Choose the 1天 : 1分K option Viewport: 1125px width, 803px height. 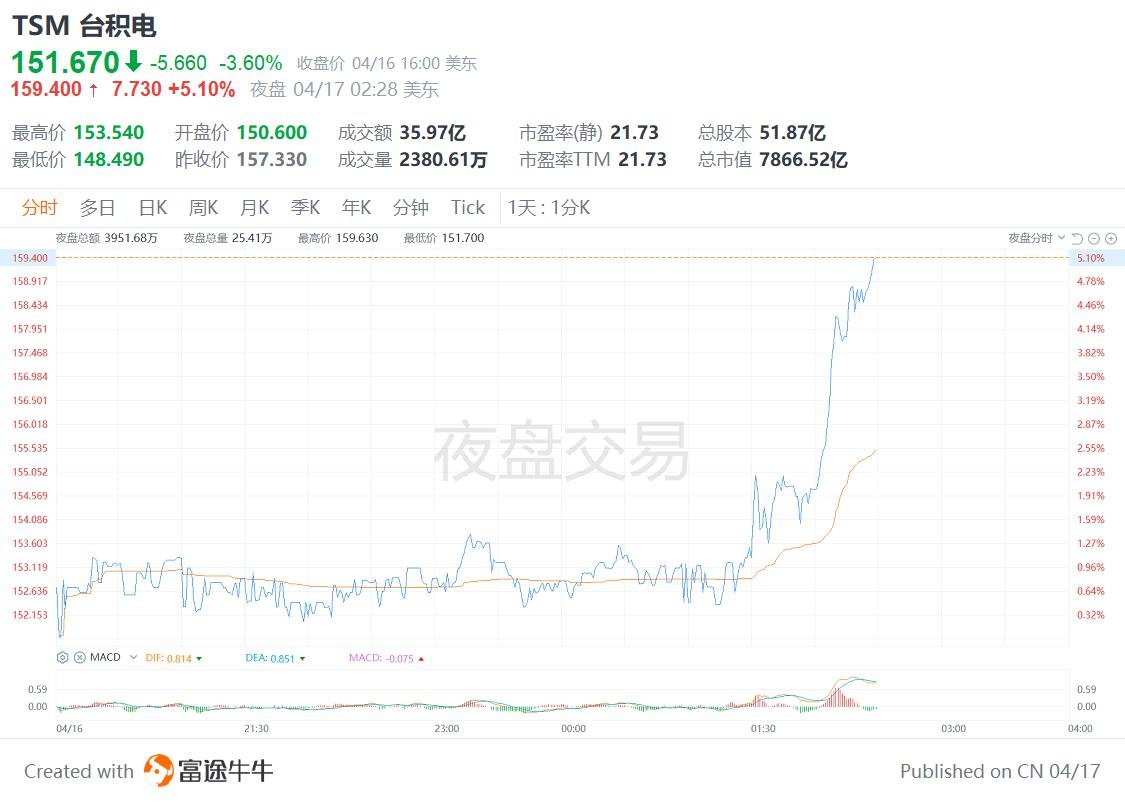549,208
